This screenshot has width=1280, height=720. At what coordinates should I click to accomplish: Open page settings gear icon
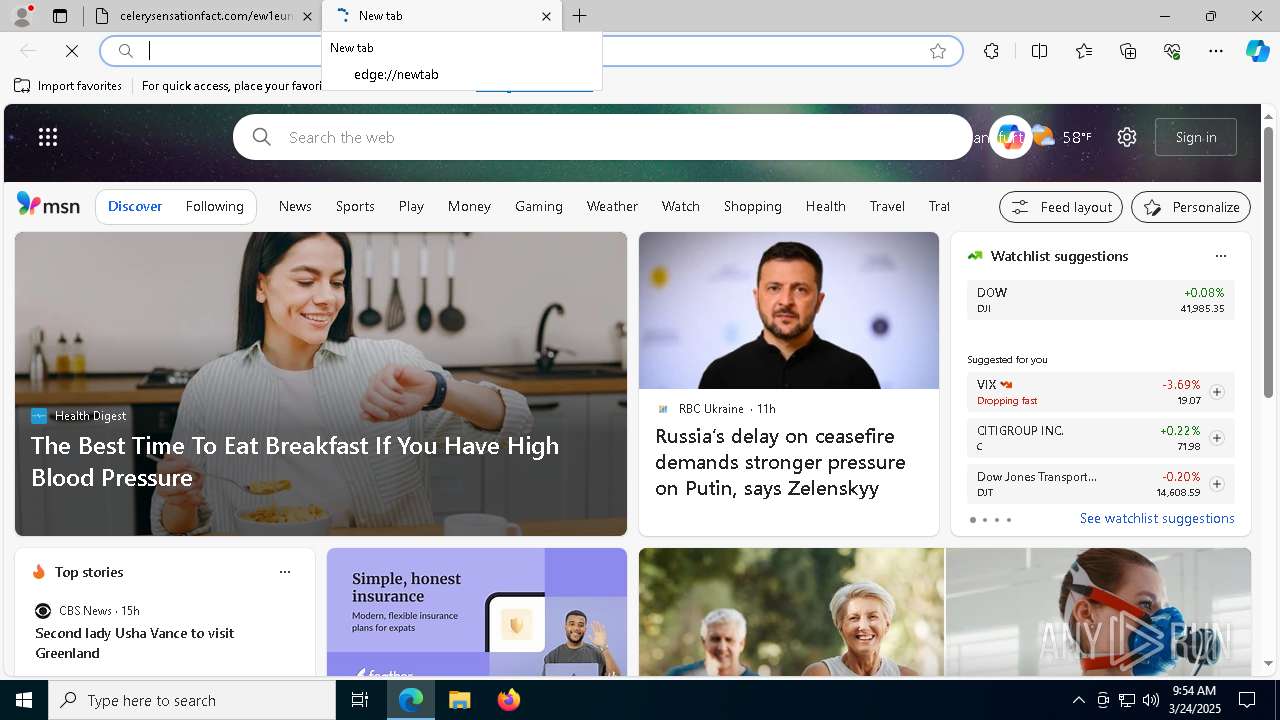(1127, 137)
